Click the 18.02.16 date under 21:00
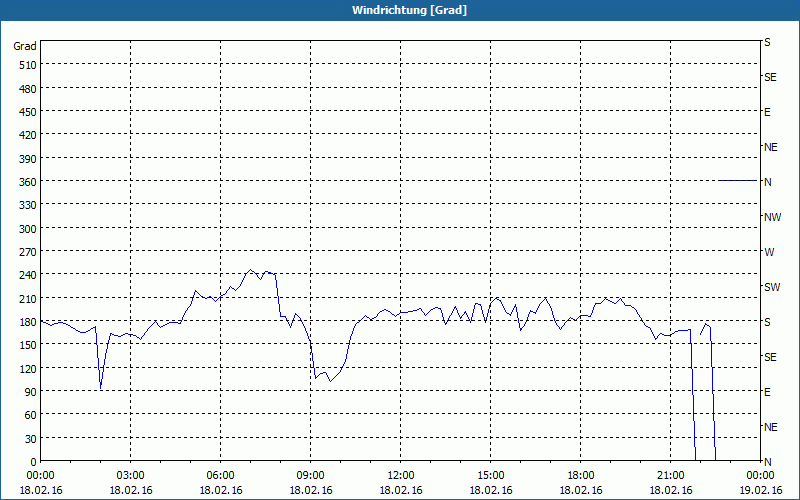 tap(670, 490)
